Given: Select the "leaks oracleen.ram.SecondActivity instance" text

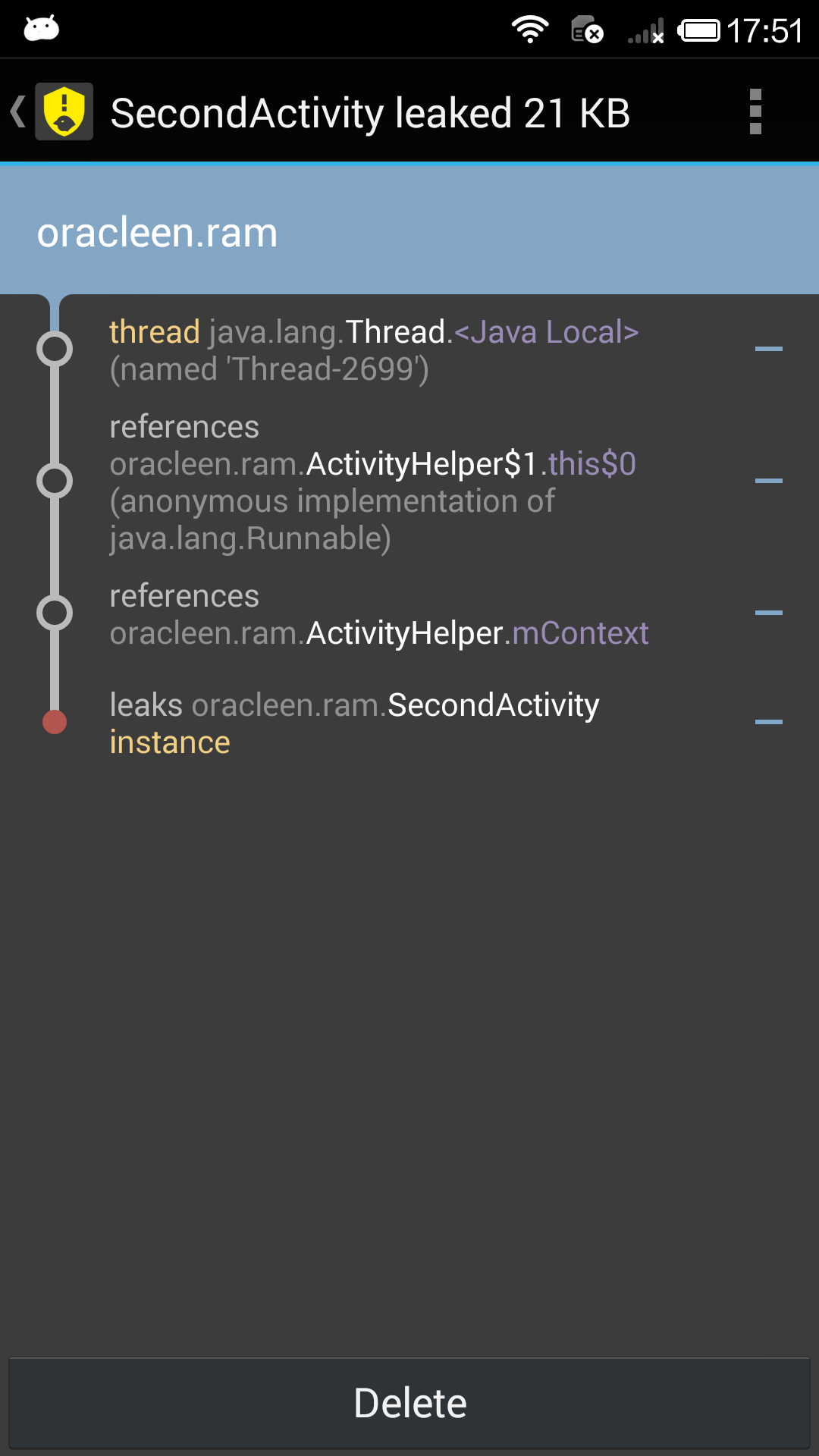Looking at the screenshot, I should [x=354, y=723].
